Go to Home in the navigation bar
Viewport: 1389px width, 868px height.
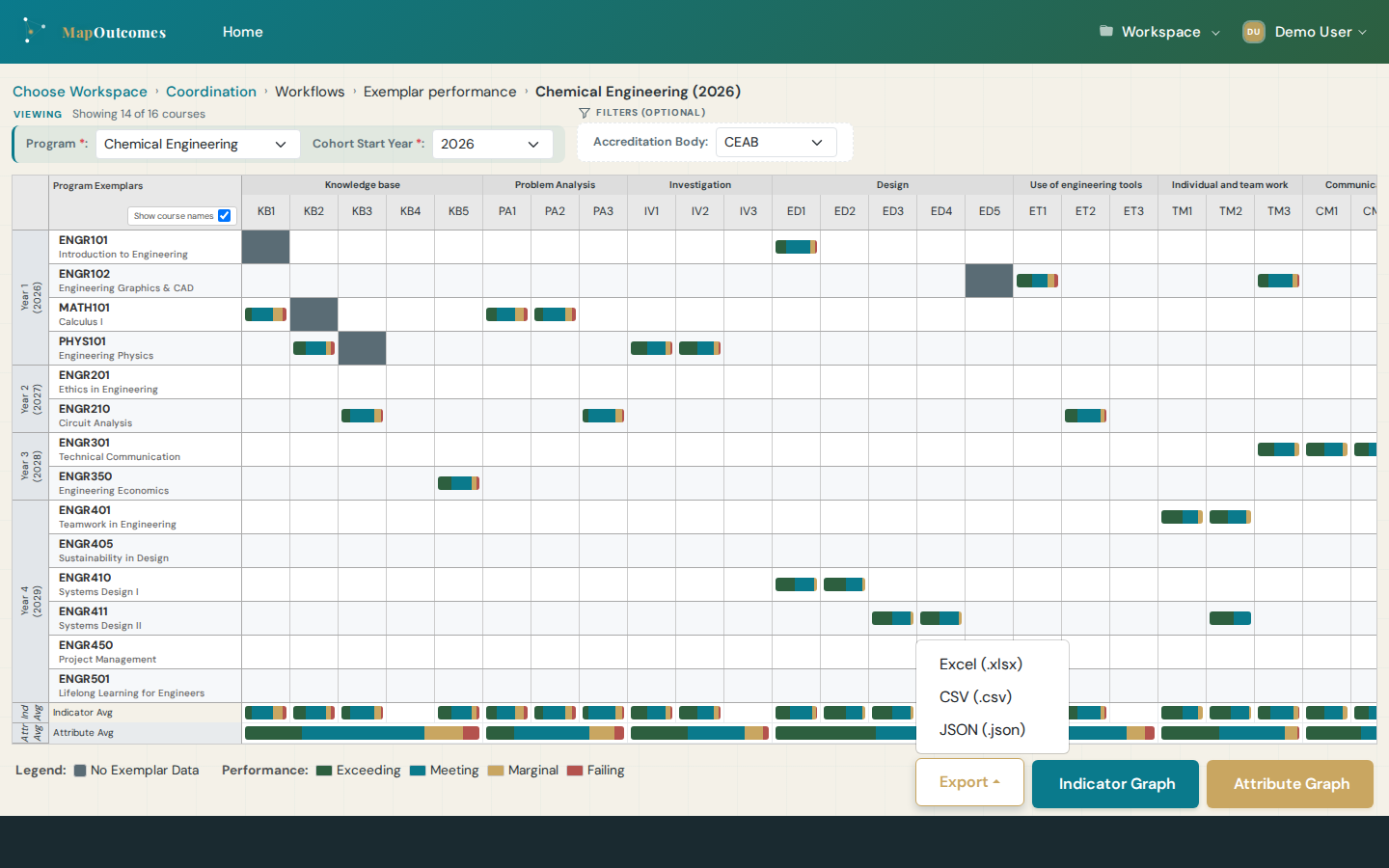click(x=243, y=32)
